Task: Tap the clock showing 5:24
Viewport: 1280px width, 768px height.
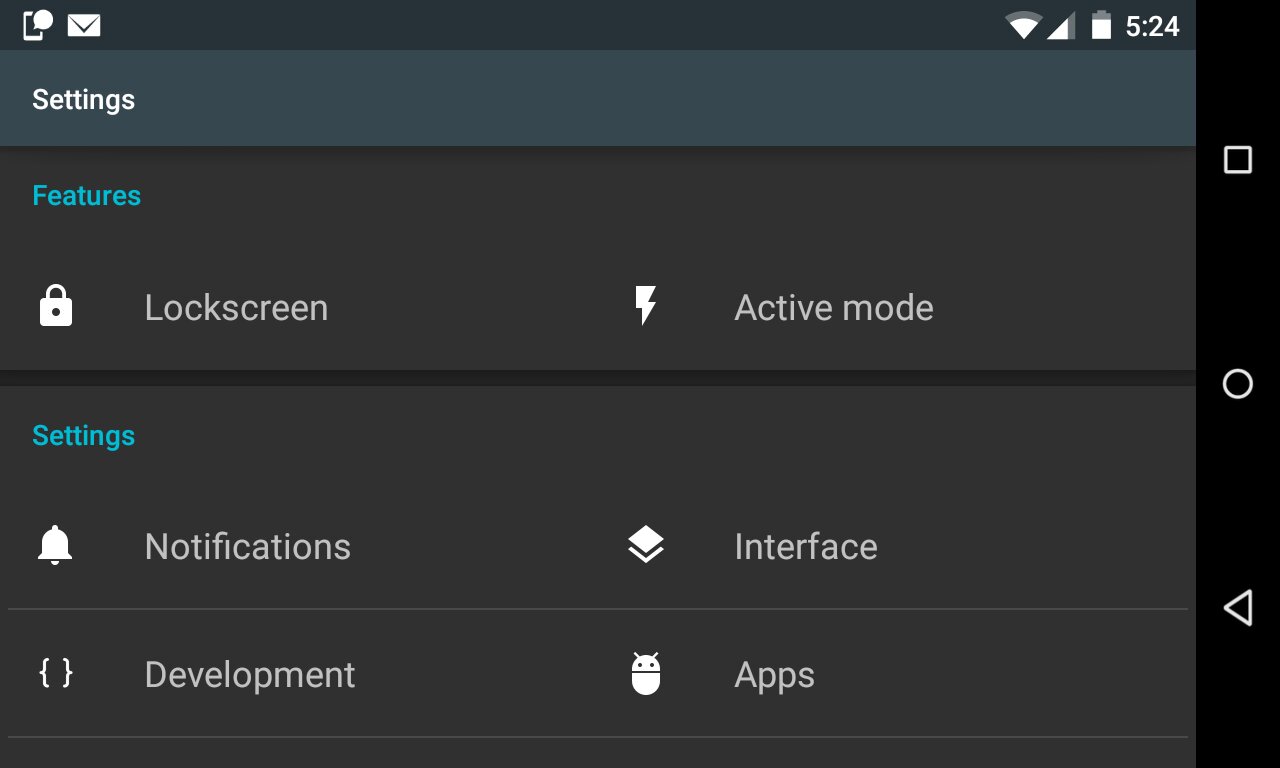Action: 1152,26
